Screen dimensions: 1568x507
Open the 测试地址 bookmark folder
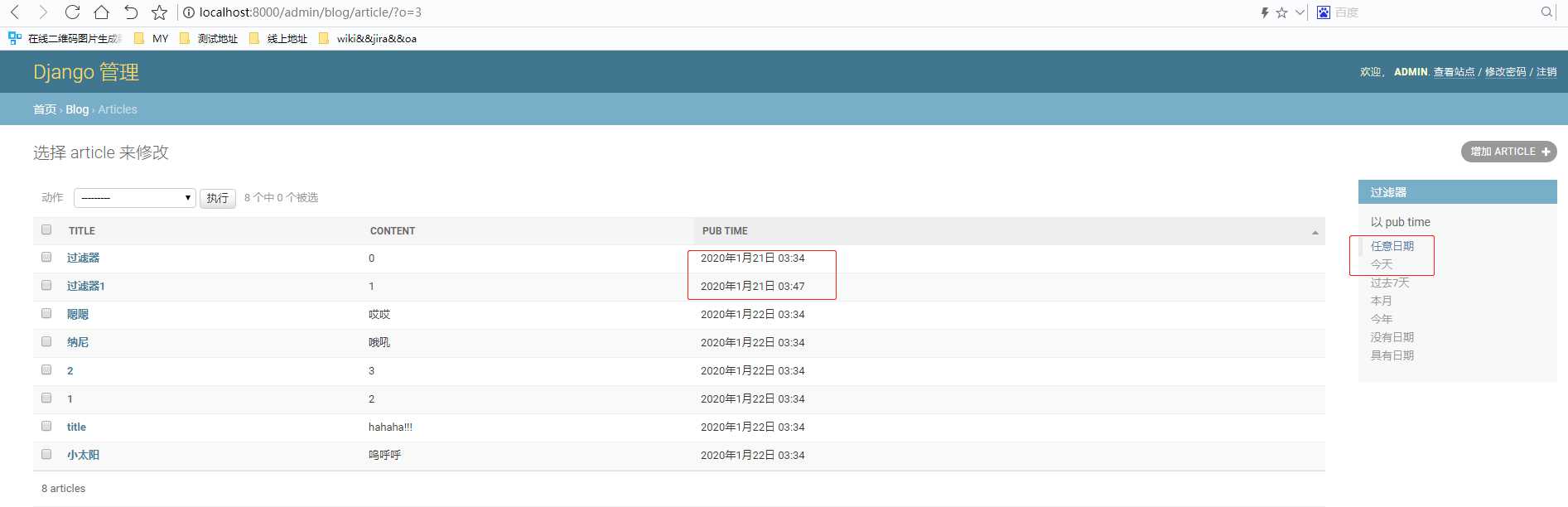click(x=209, y=38)
